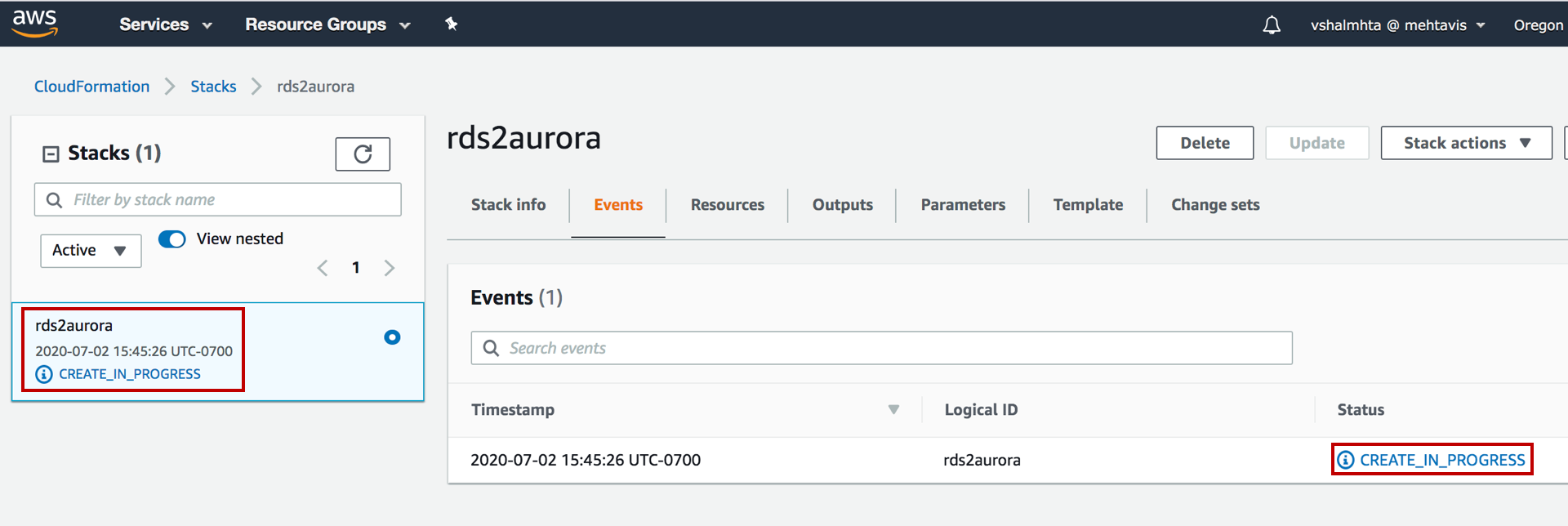Open the Resource Groups dropdown
The width and height of the screenshot is (1568, 526).
point(327,25)
